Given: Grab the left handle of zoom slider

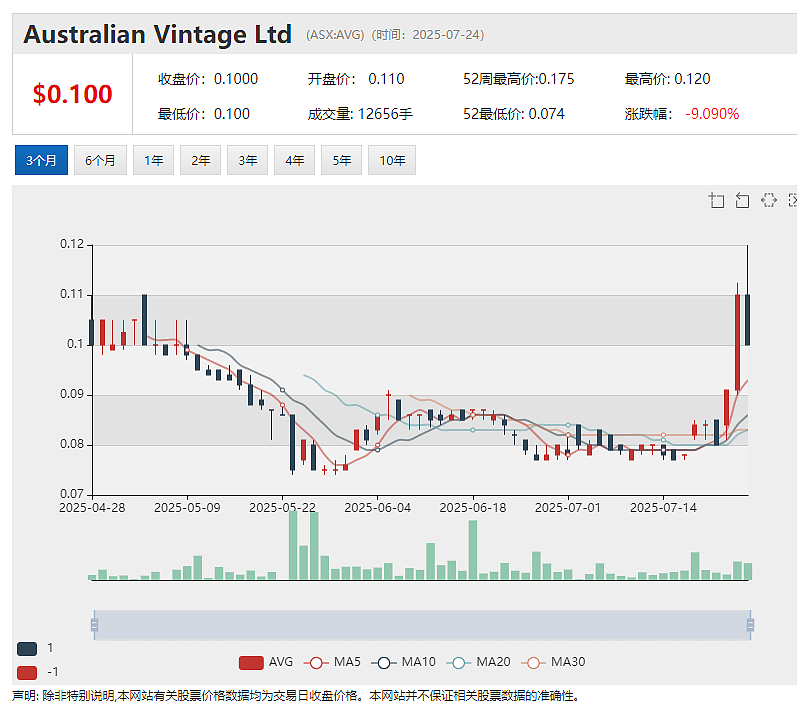Looking at the screenshot, I should (94, 625).
